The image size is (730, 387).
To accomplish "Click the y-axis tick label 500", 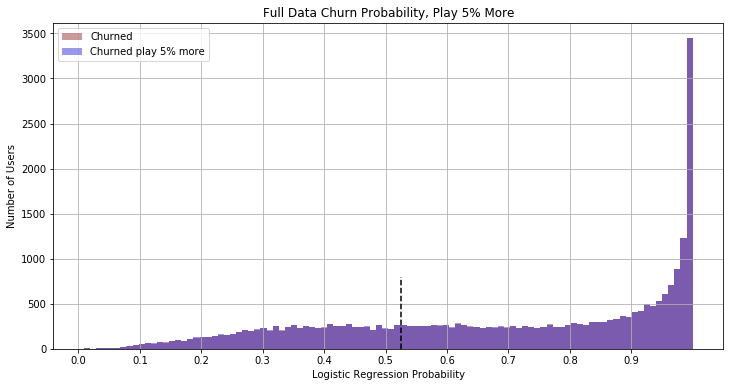I will [x=37, y=305].
